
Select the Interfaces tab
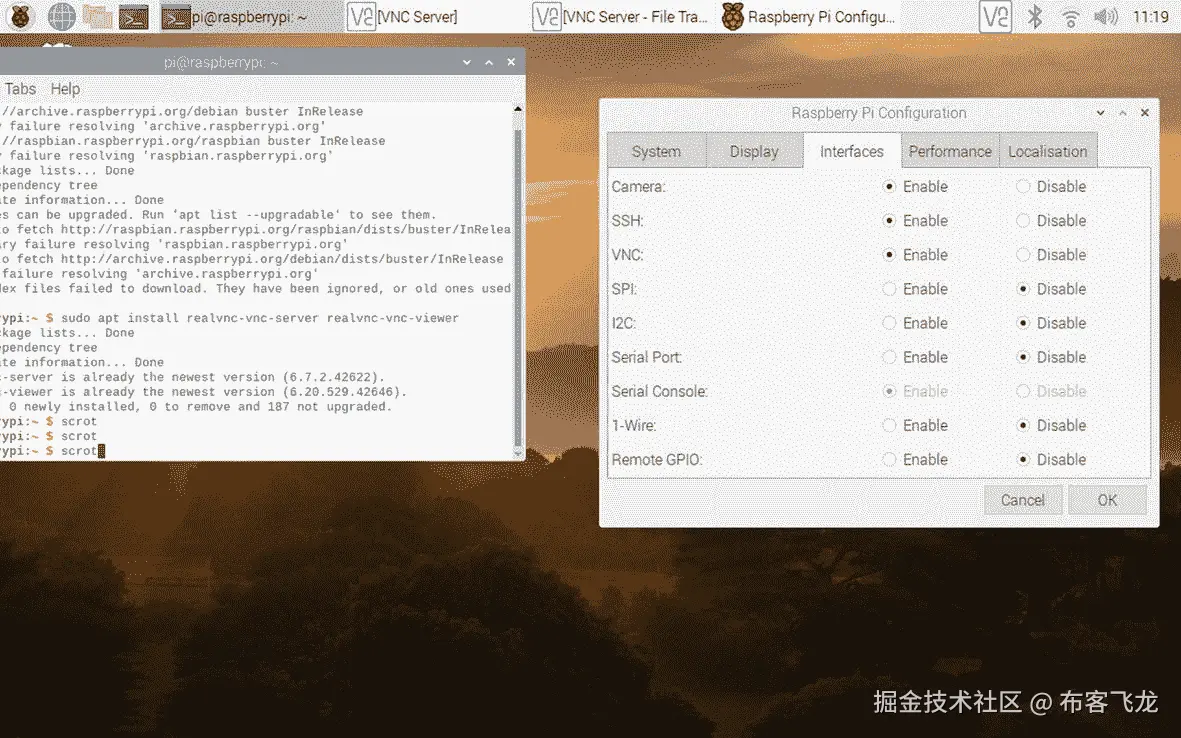852,151
